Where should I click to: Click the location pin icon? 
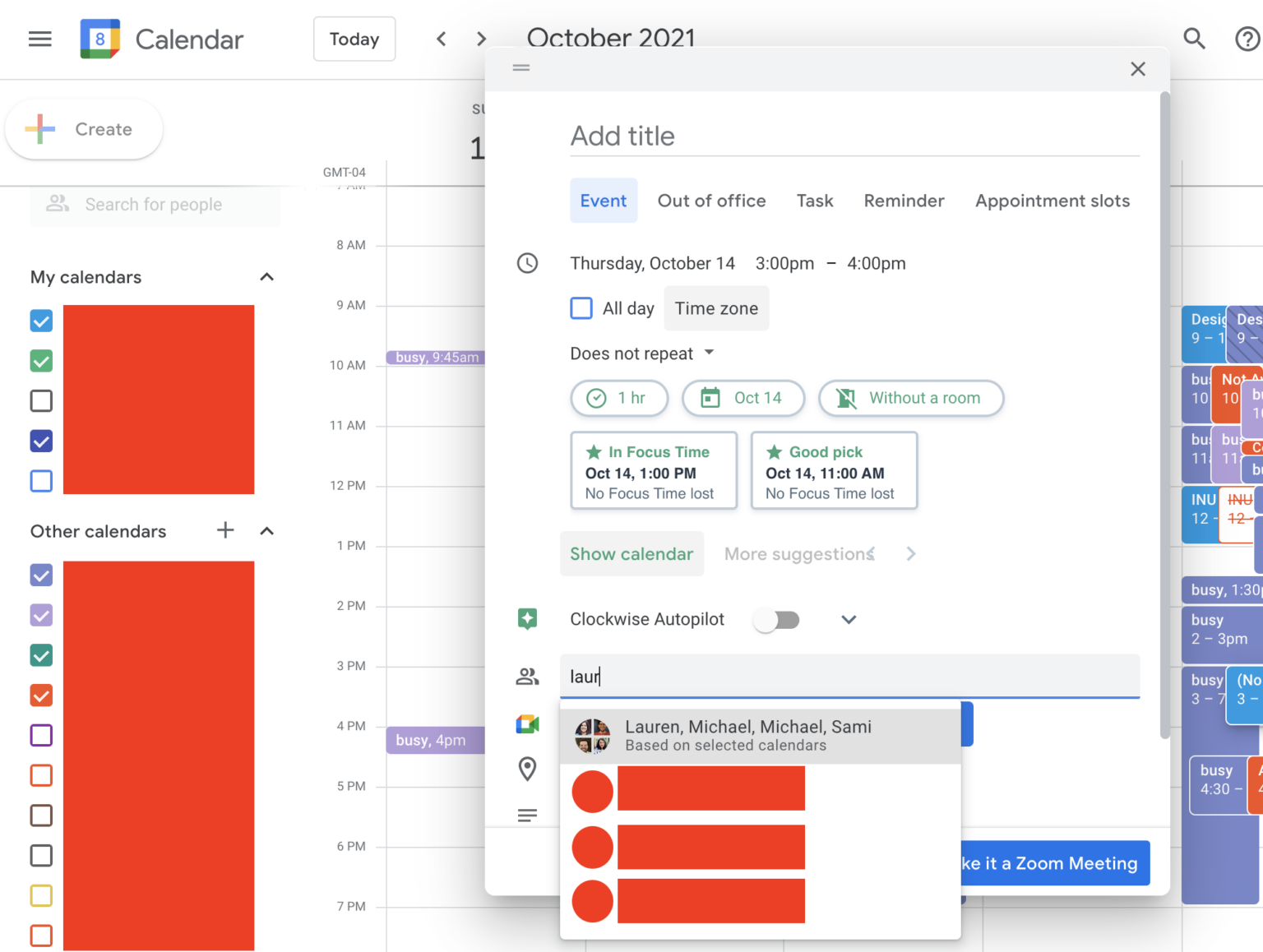point(527,769)
